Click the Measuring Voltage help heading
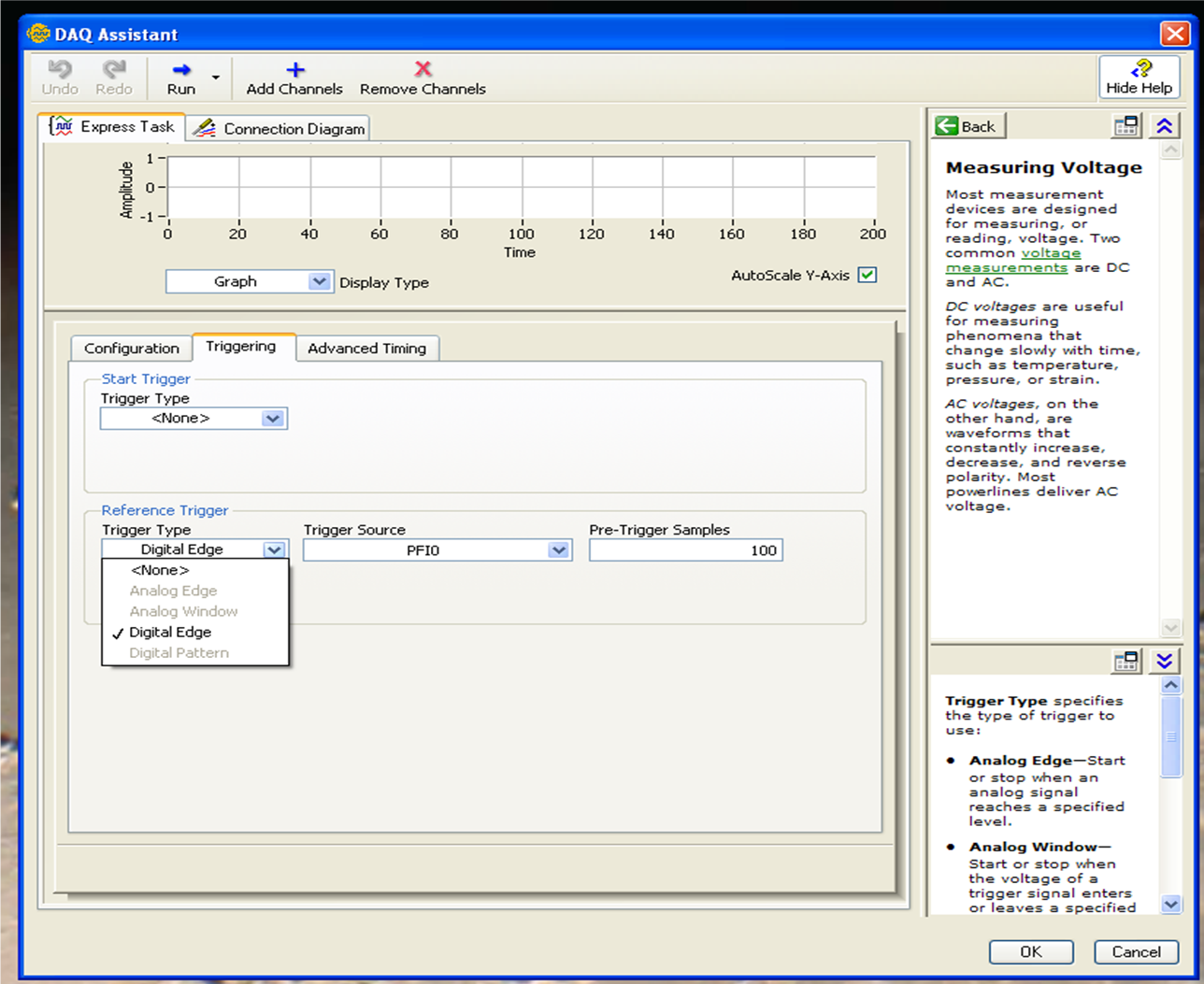This screenshot has height=984, width=1204. [x=1043, y=167]
